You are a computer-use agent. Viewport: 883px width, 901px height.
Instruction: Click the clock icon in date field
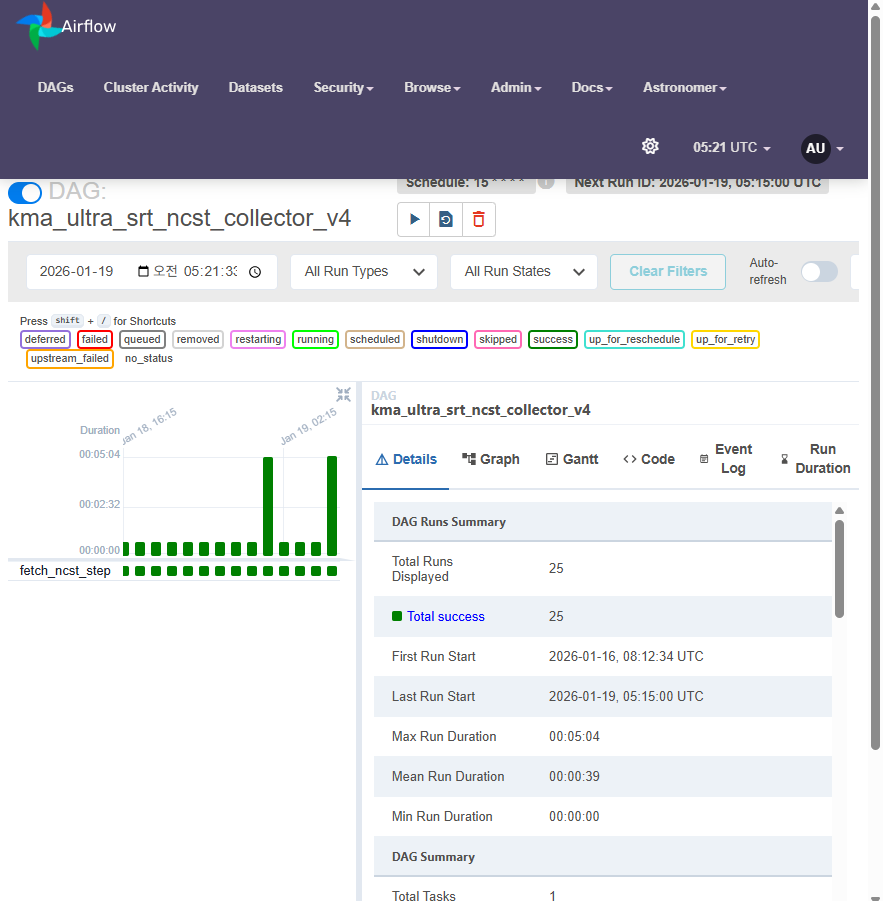(255, 272)
